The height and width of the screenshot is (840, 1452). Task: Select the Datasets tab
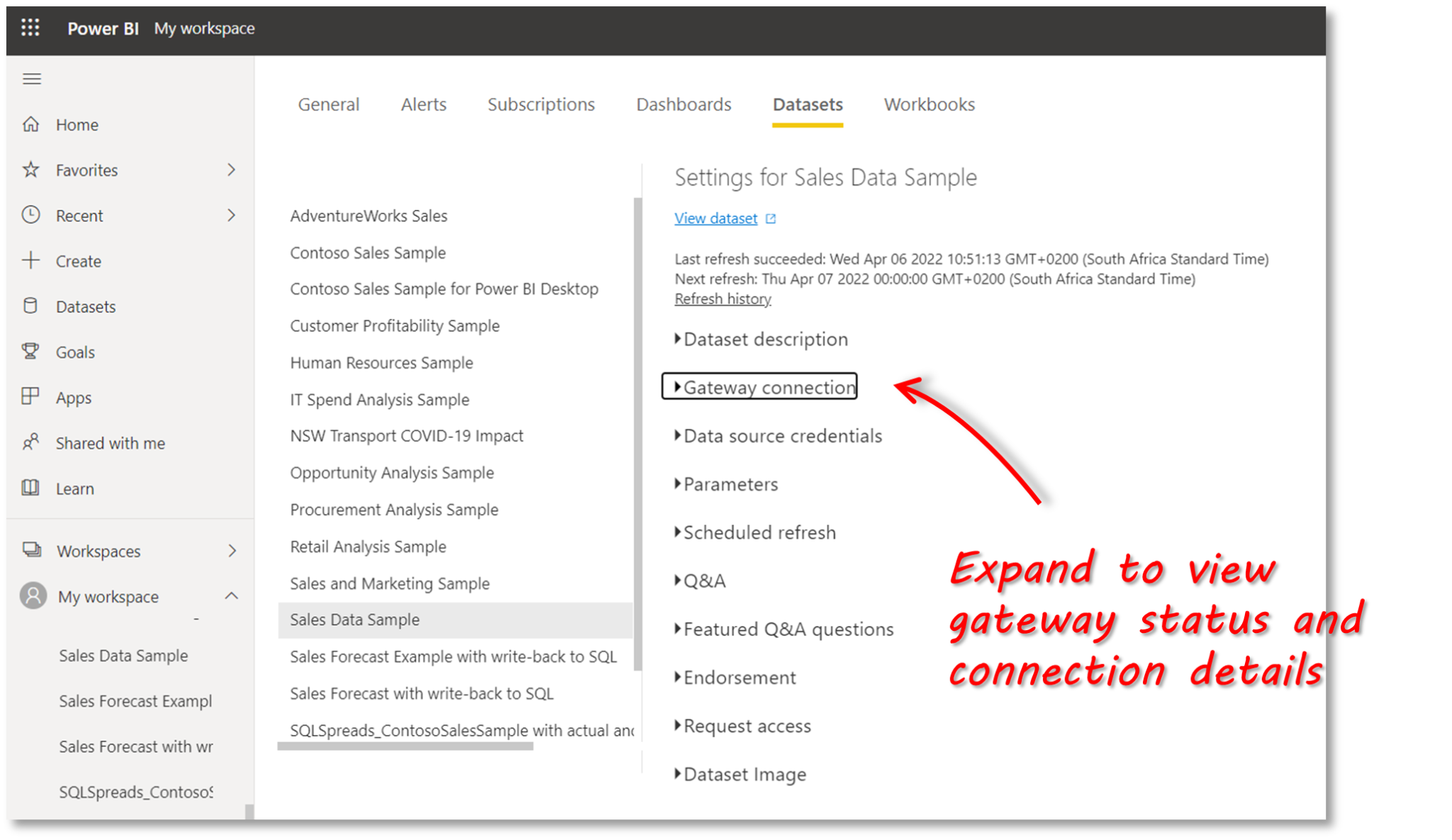tap(808, 103)
